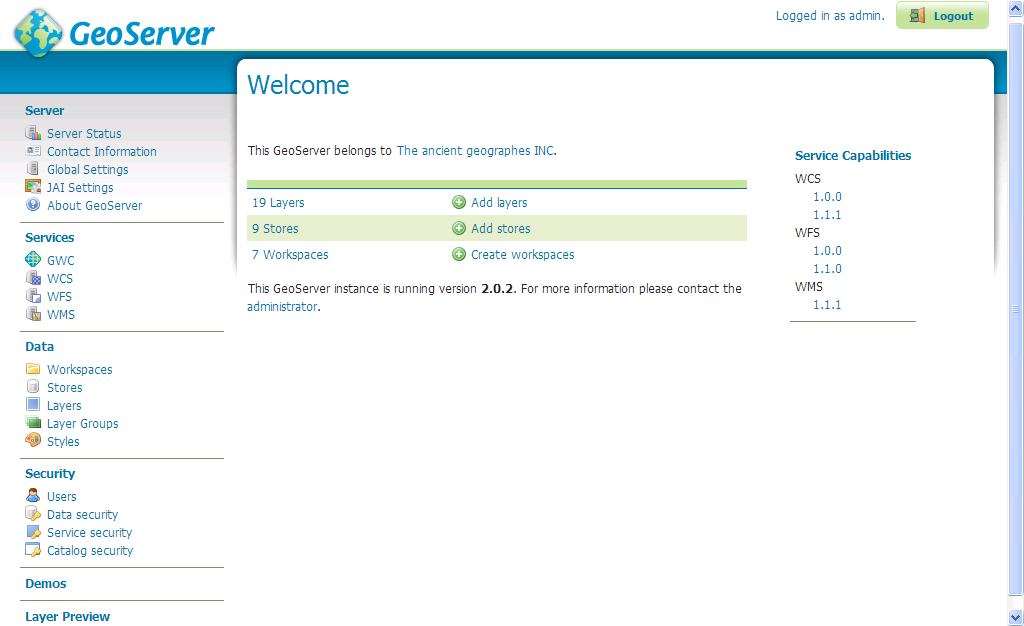Open JAI Settings using its icon
1024x626 pixels.
point(33,187)
